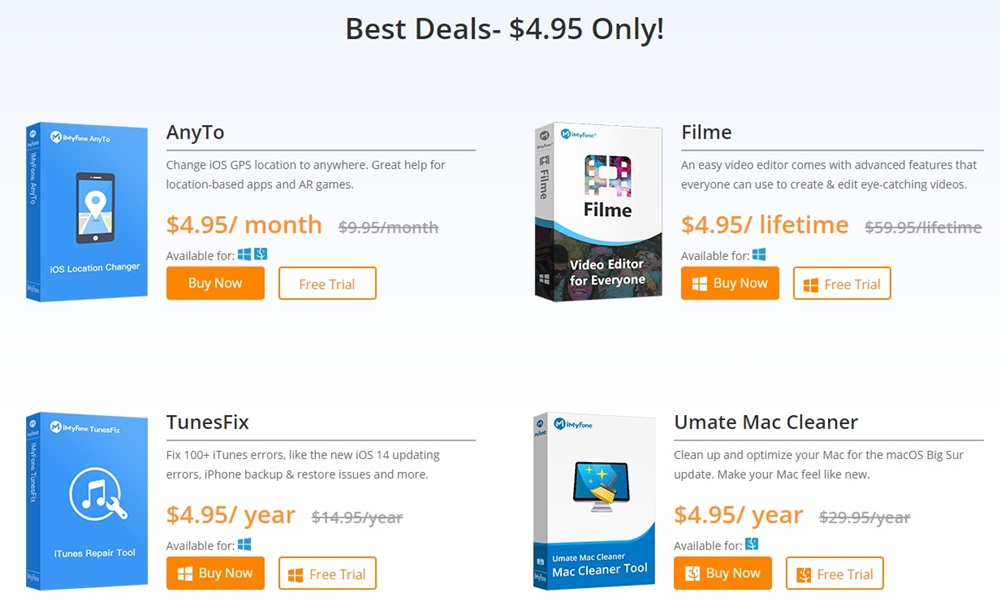This screenshot has height=610, width=1000.
Task: Click the Filme video editor box image
Action: [x=598, y=211]
